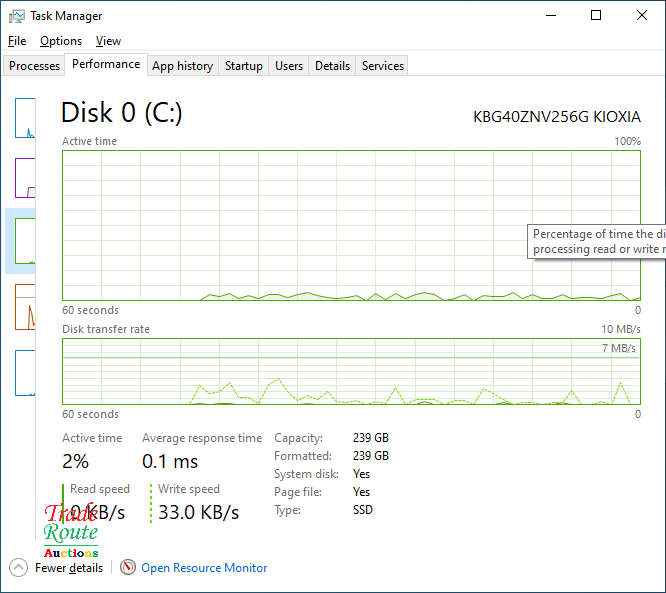
Task: Select the bottom blue GPU graph thumbnail
Action: coord(25,373)
